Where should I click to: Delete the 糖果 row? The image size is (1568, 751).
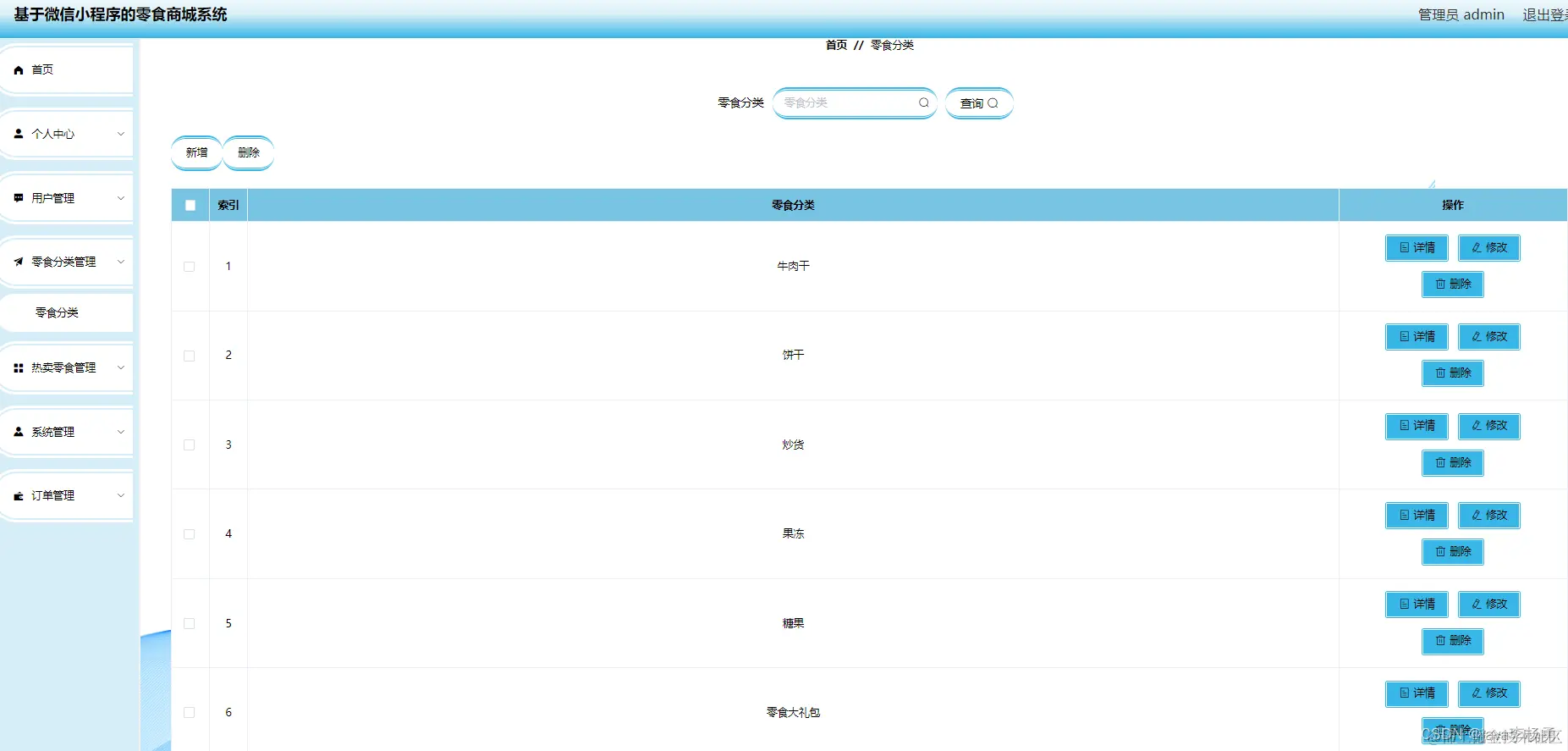click(1453, 641)
